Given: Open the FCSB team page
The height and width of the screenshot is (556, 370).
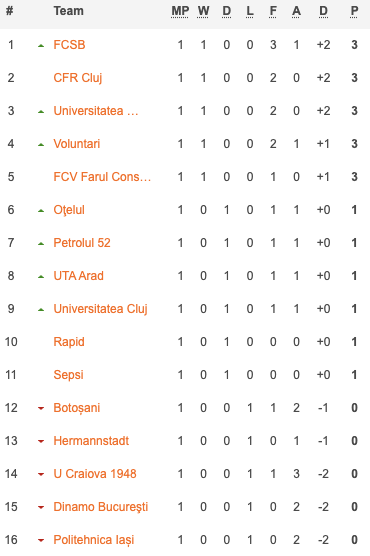Looking at the screenshot, I should coord(69,45).
